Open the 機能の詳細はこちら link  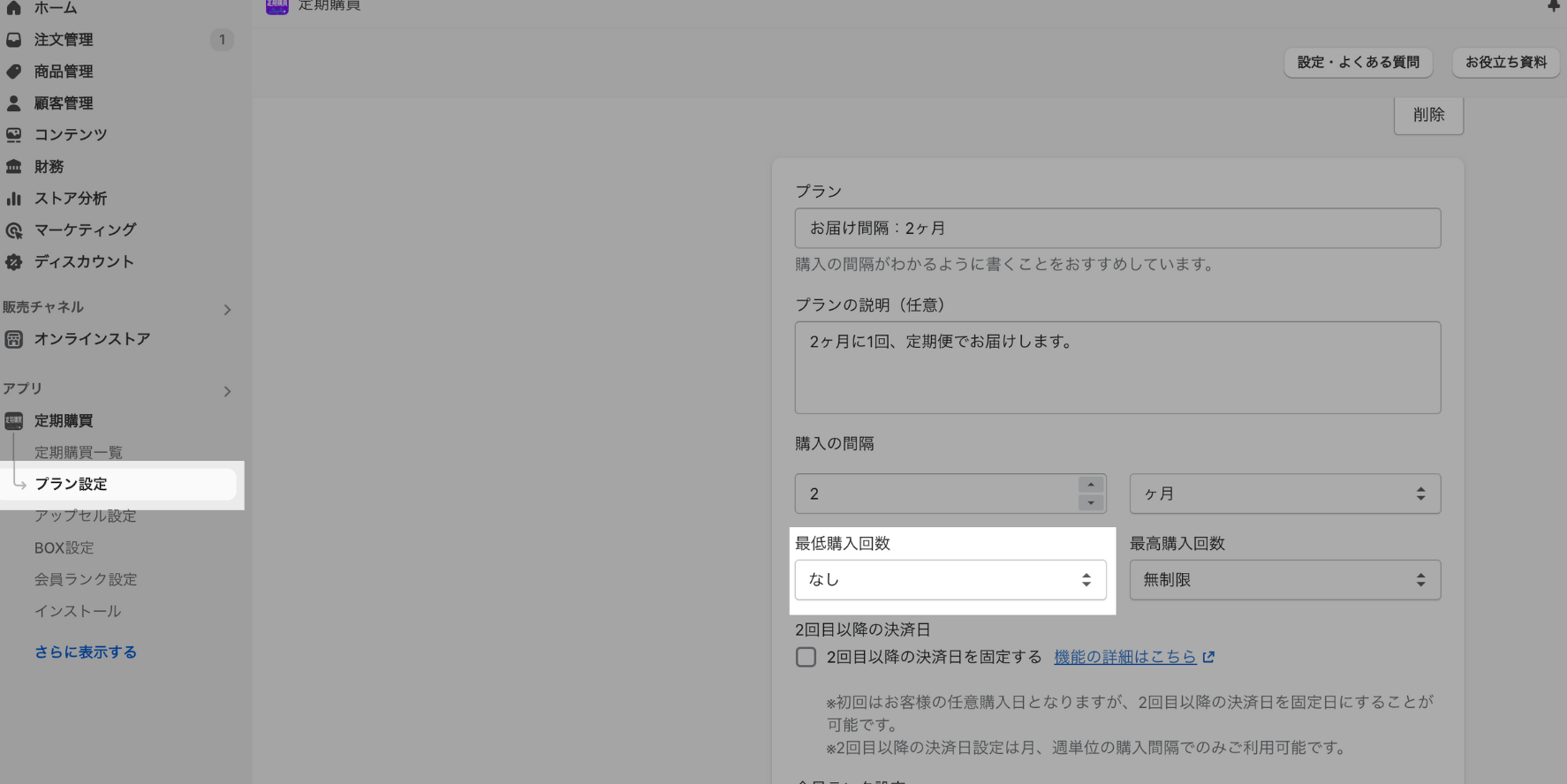click(x=1124, y=657)
